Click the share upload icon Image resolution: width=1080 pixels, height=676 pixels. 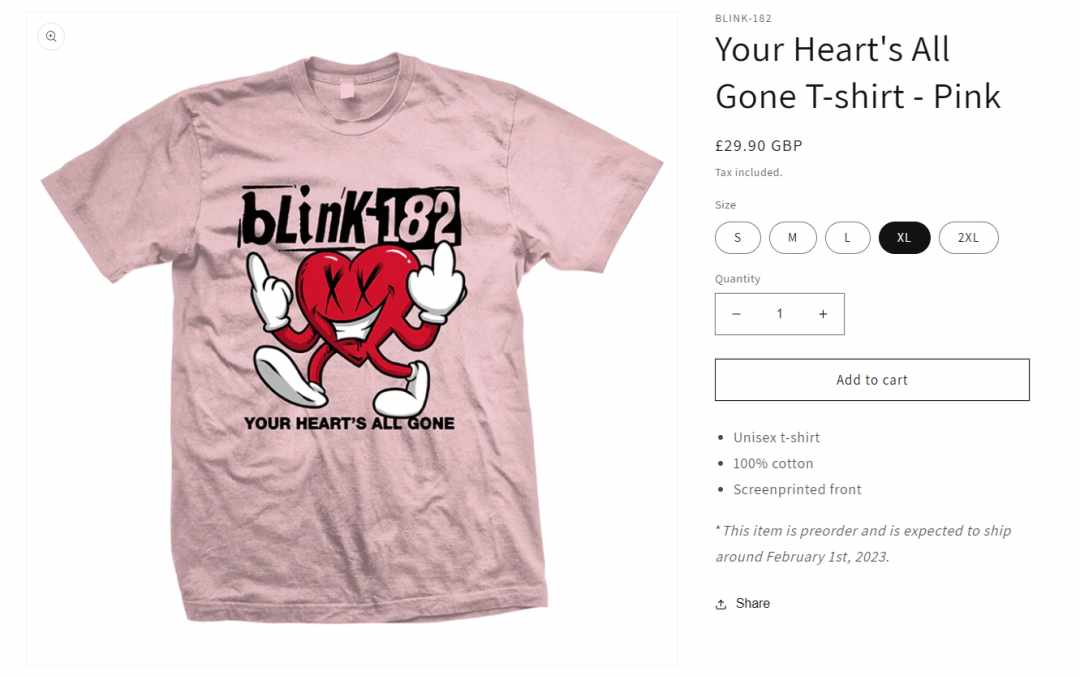[x=721, y=604]
